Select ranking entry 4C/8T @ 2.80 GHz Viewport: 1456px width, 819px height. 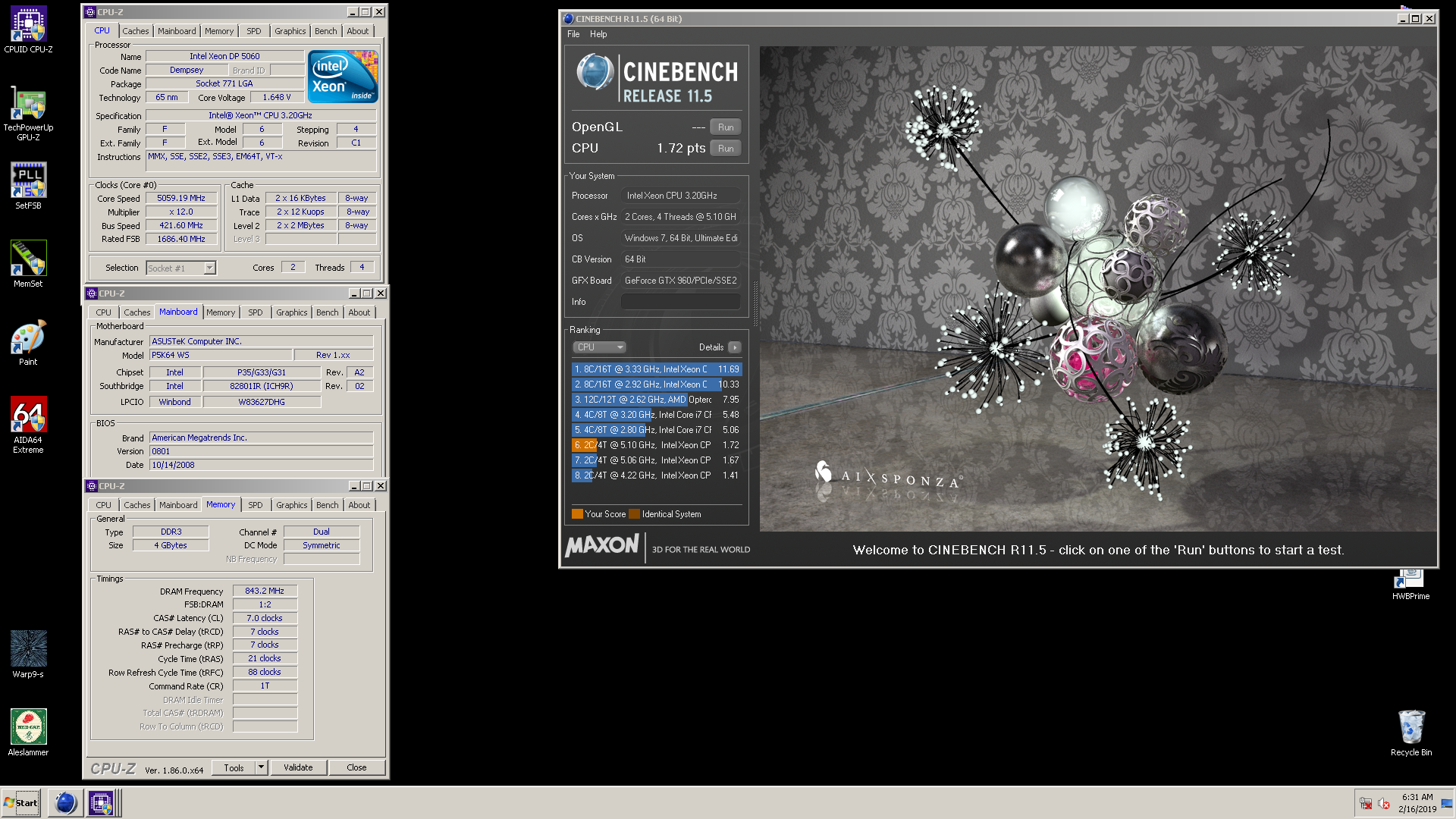pyautogui.click(x=657, y=430)
